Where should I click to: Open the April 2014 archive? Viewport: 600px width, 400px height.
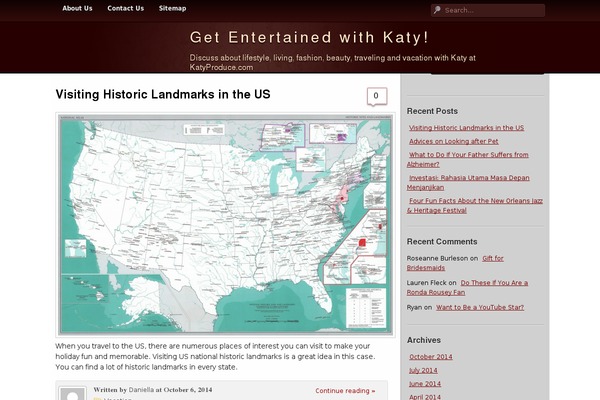(425, 397)
